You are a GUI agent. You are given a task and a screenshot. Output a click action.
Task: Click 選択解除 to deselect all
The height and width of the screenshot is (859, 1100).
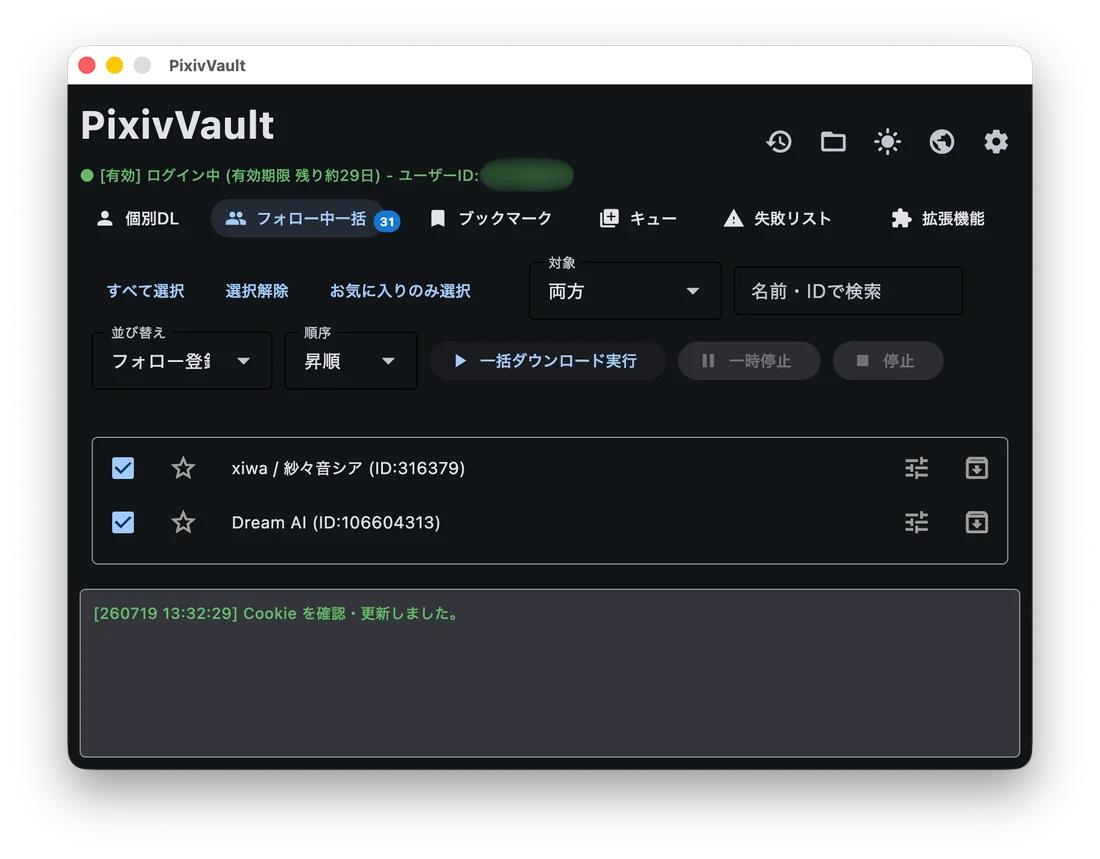coord(257,291)
